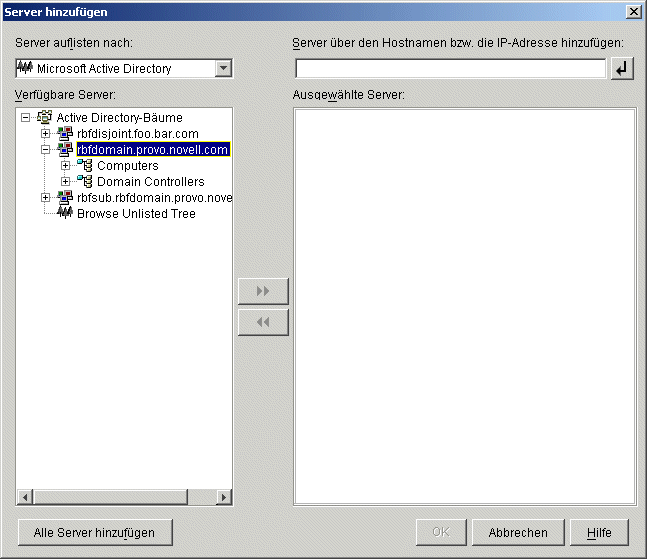Click the rbfdomain.provo.novell.com domain icon
Viewport: 649px width, 559px height.
(x=65, y=149)
